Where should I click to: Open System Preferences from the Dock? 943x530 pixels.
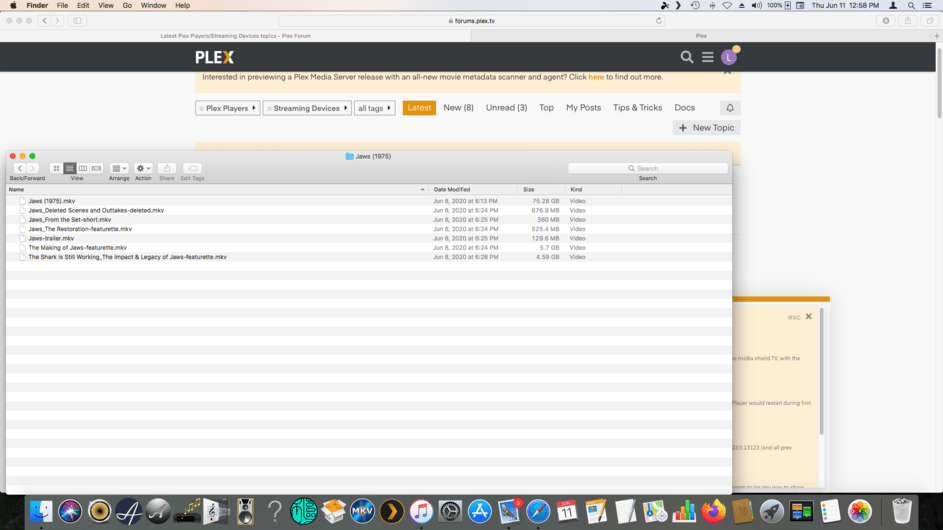(450, 511)
